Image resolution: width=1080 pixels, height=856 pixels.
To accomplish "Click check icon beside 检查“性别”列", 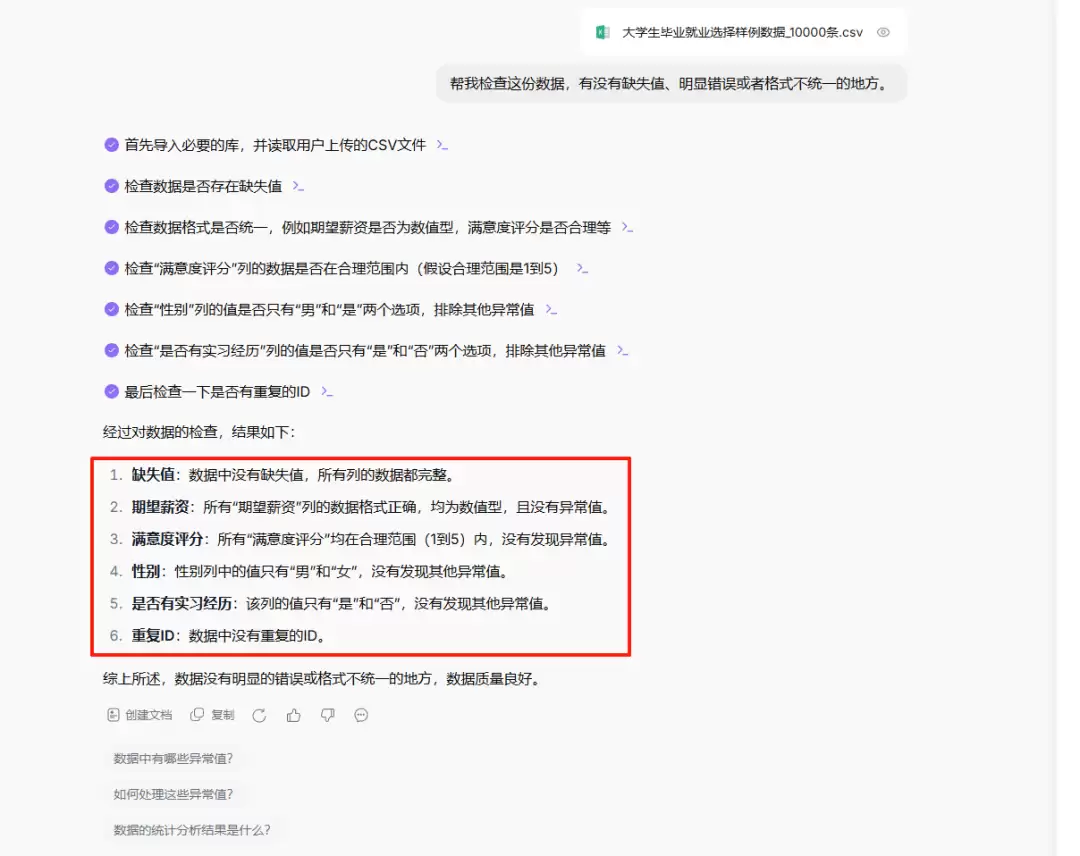I will (112, 309).
